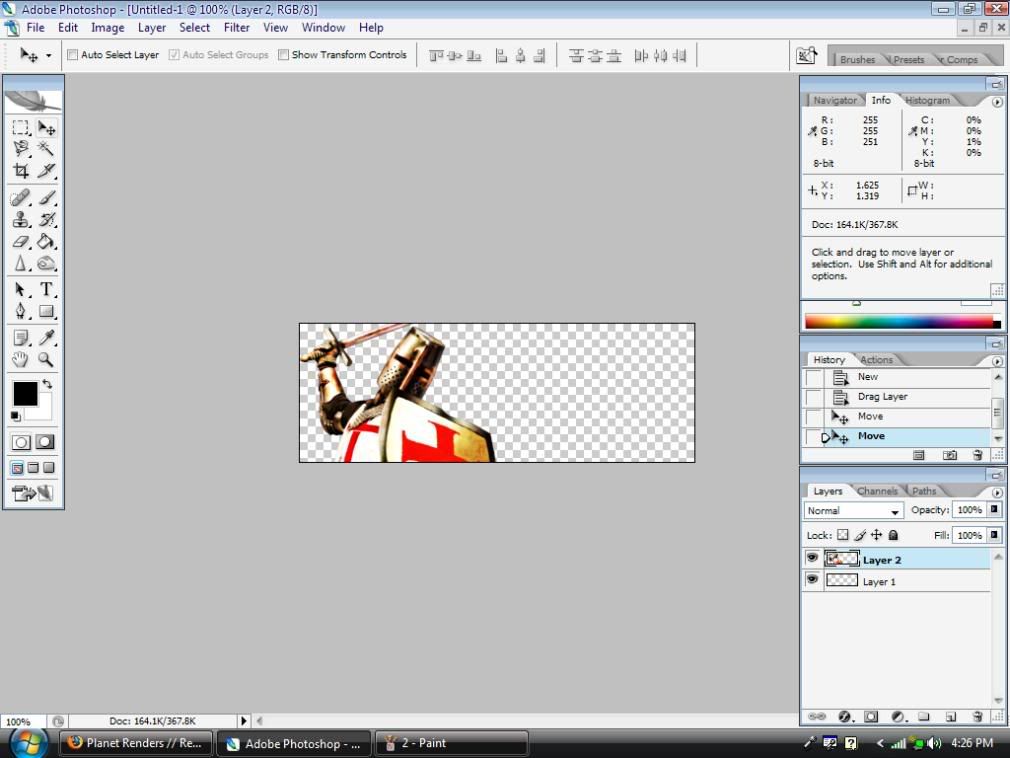This screenshot has width=1010, height=758.
Task: Click the black foreground color swatch
Action: (x=25, y=393)
